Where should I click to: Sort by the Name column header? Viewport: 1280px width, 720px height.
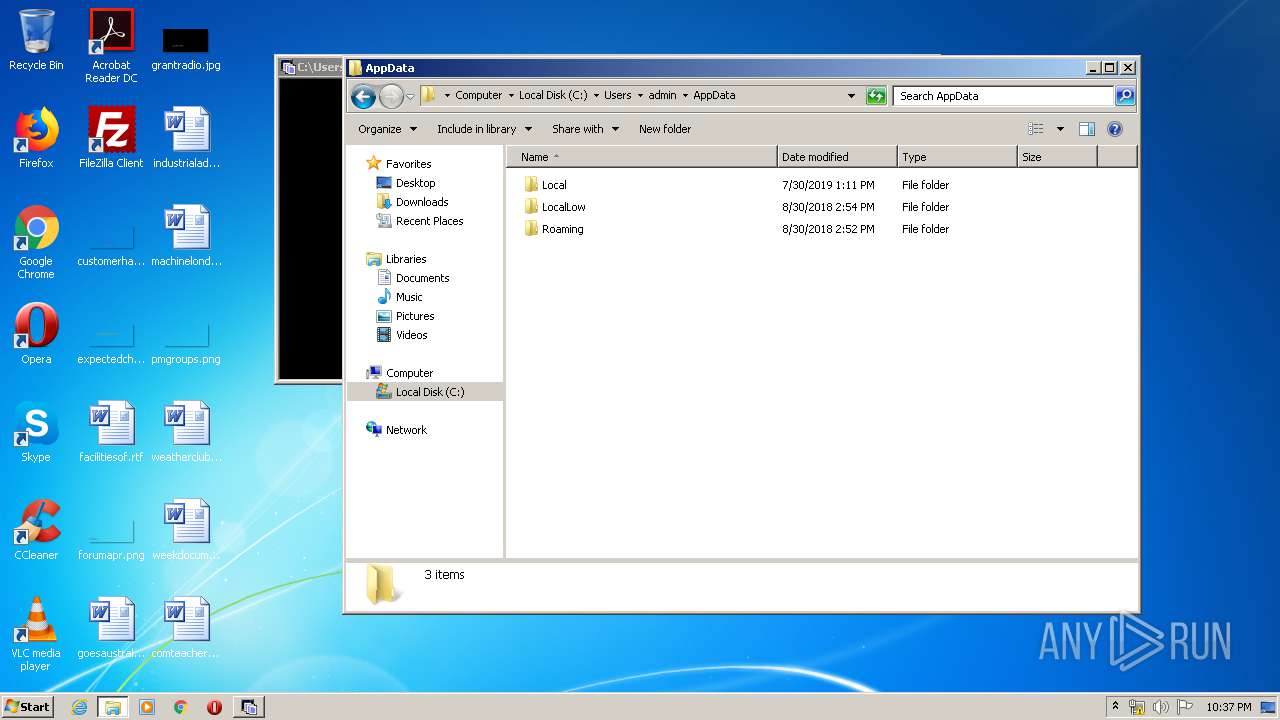(x=642, y=157)
